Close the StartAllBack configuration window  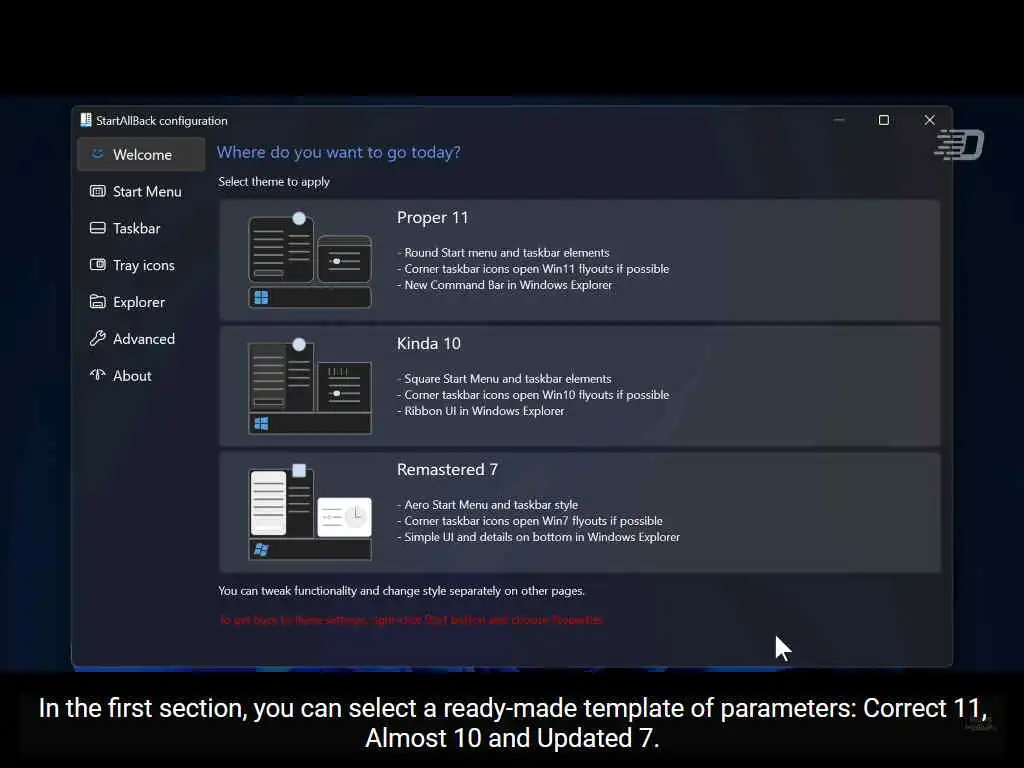[929, 120]
